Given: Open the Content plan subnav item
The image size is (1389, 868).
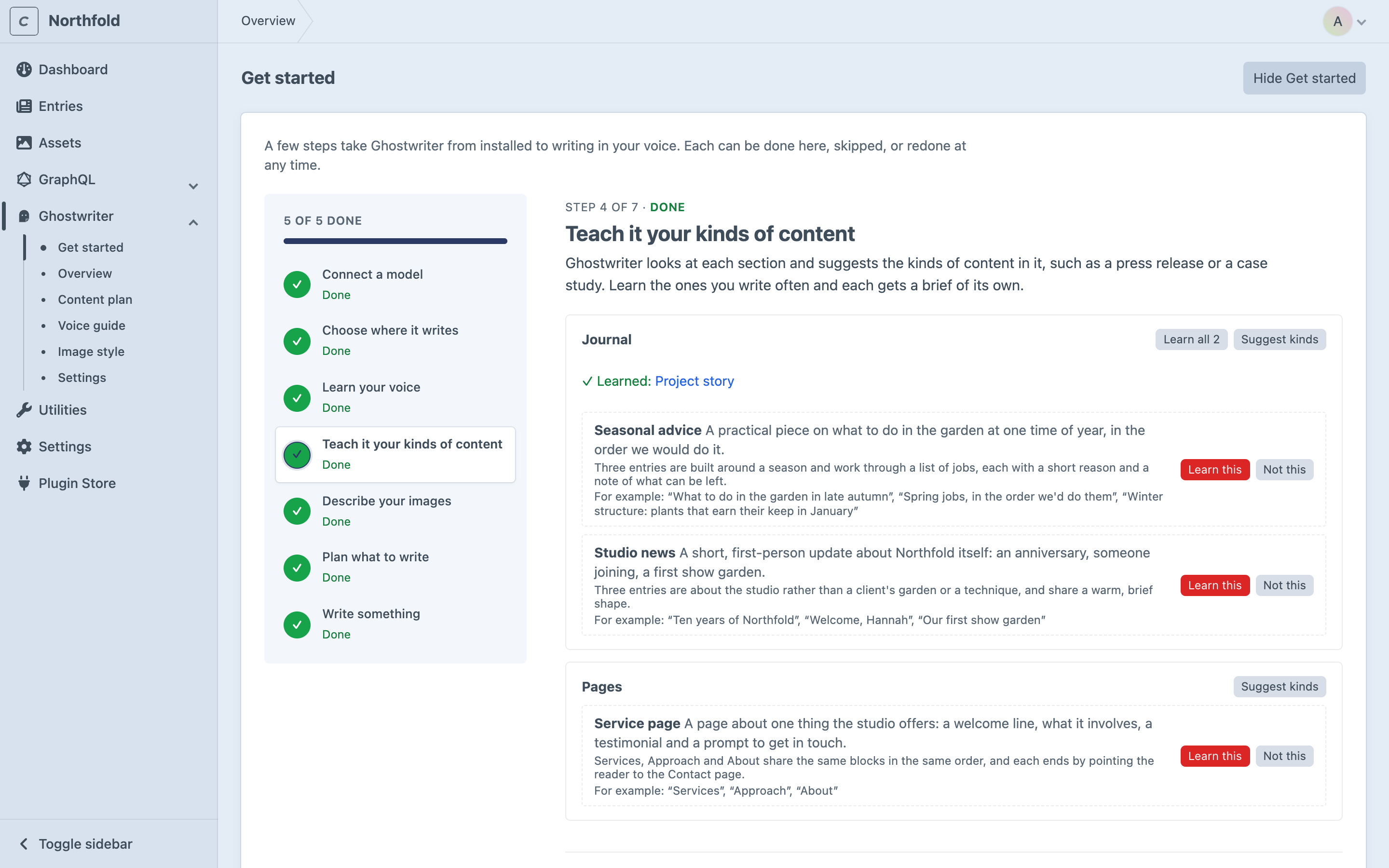Looking at the screenshot, I should pyautogui.click(x=95, y=299).
